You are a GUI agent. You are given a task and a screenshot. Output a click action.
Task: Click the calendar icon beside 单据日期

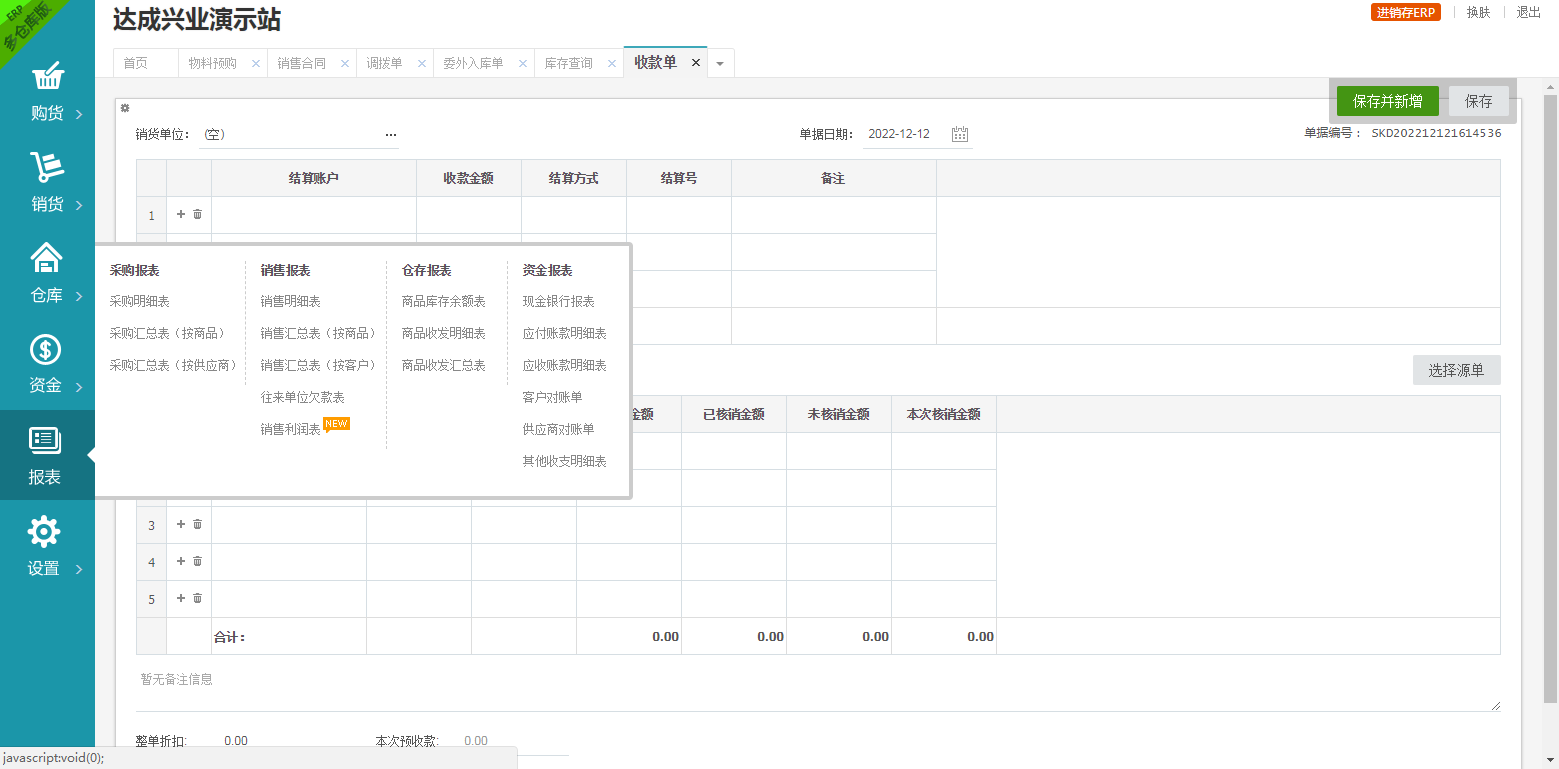pos(960,135)
